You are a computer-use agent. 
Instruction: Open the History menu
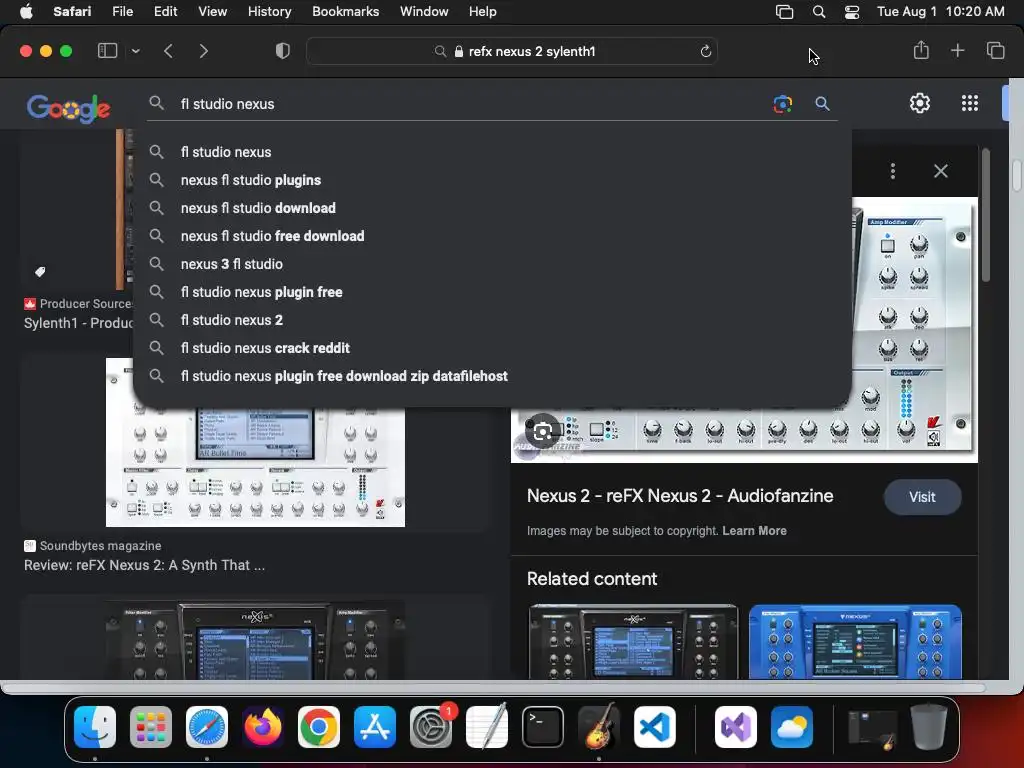[269, 11]
